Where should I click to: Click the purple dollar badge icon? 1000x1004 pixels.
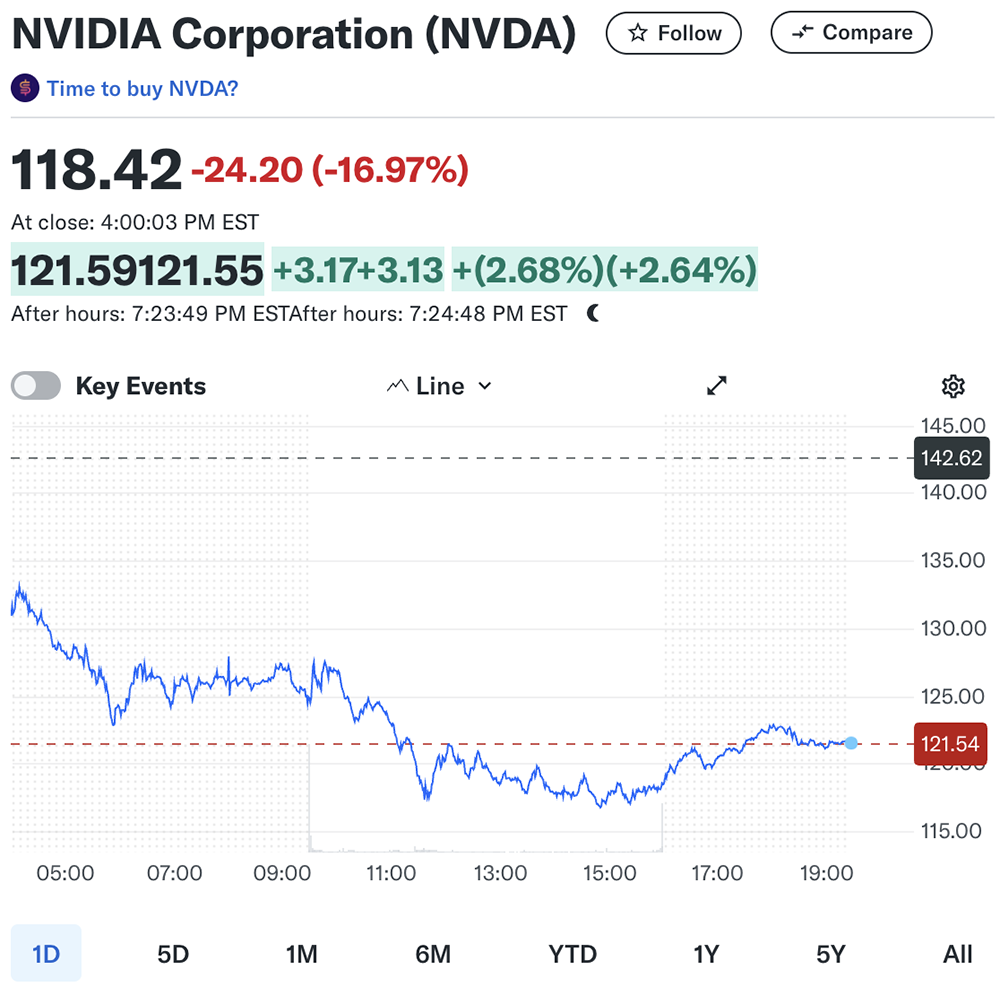(x=24, y=88)
